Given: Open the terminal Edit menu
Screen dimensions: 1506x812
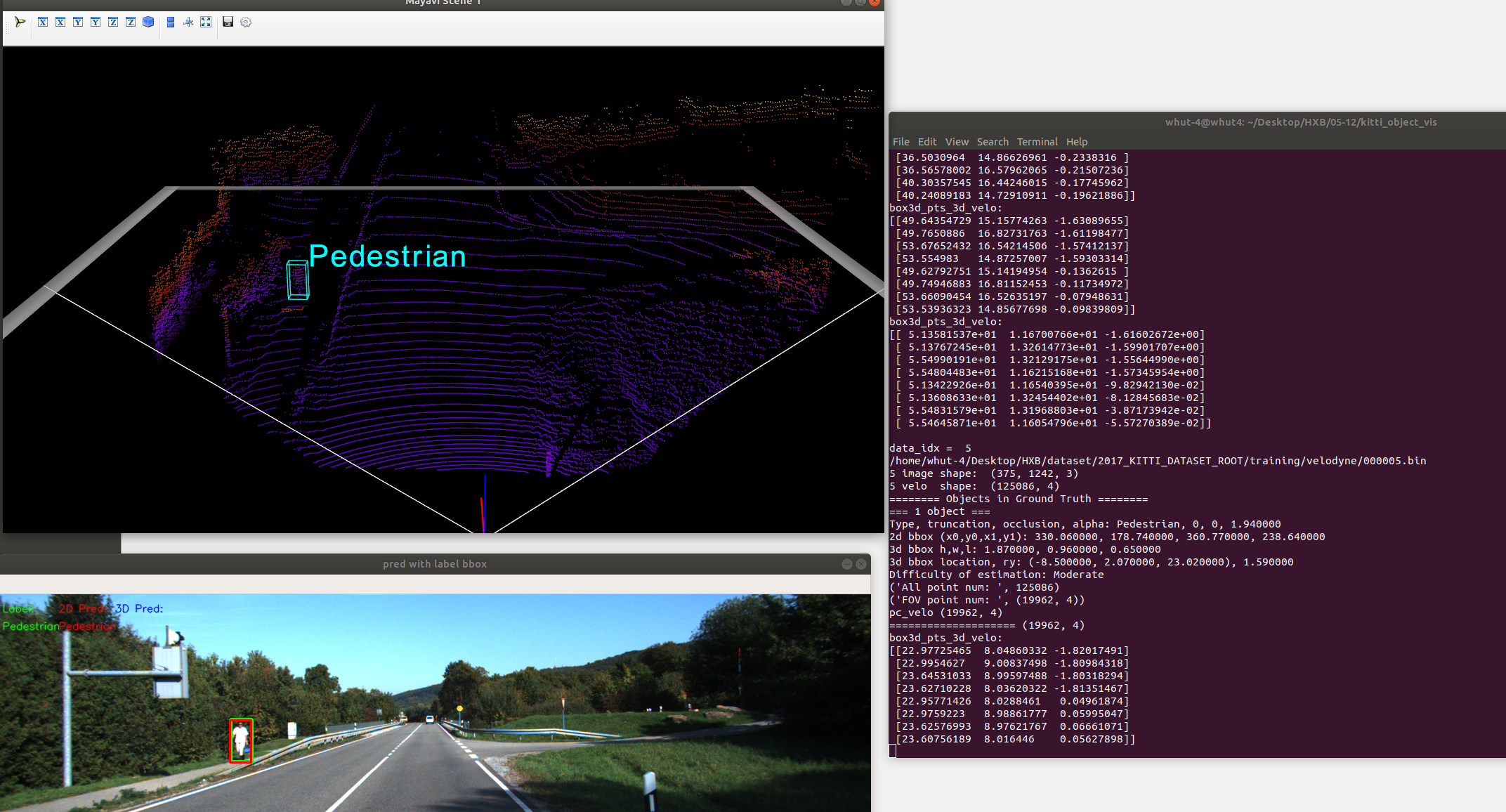Looking at the screenshot, I should (927, 142).
